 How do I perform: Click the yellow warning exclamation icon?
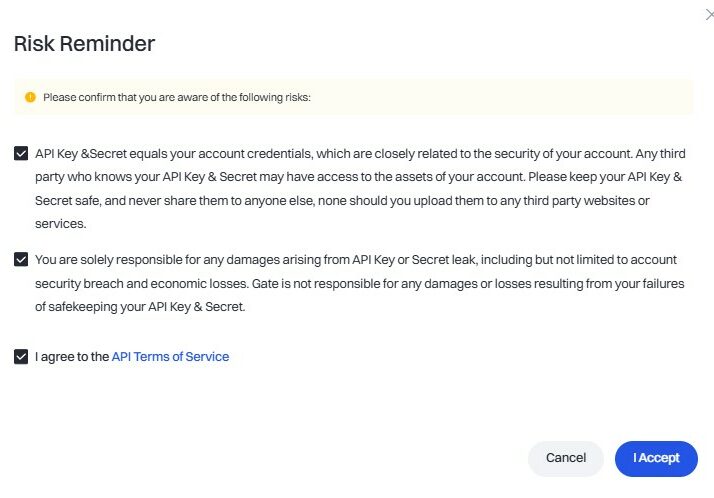point(30,97)
